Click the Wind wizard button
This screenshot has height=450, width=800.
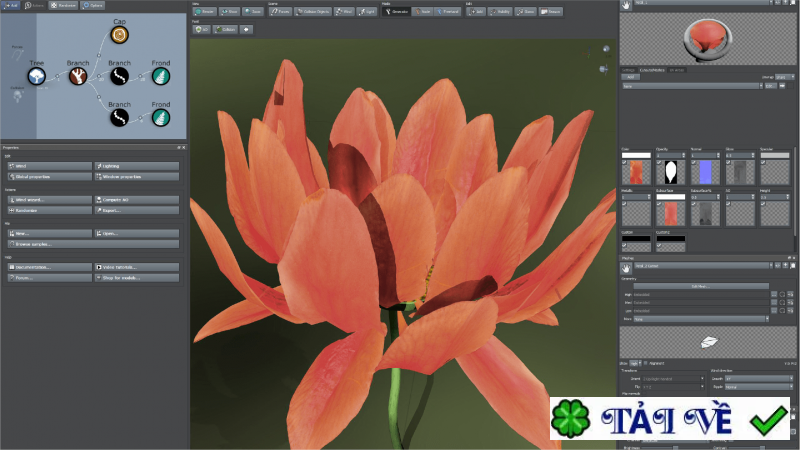[x=48, y=199]
